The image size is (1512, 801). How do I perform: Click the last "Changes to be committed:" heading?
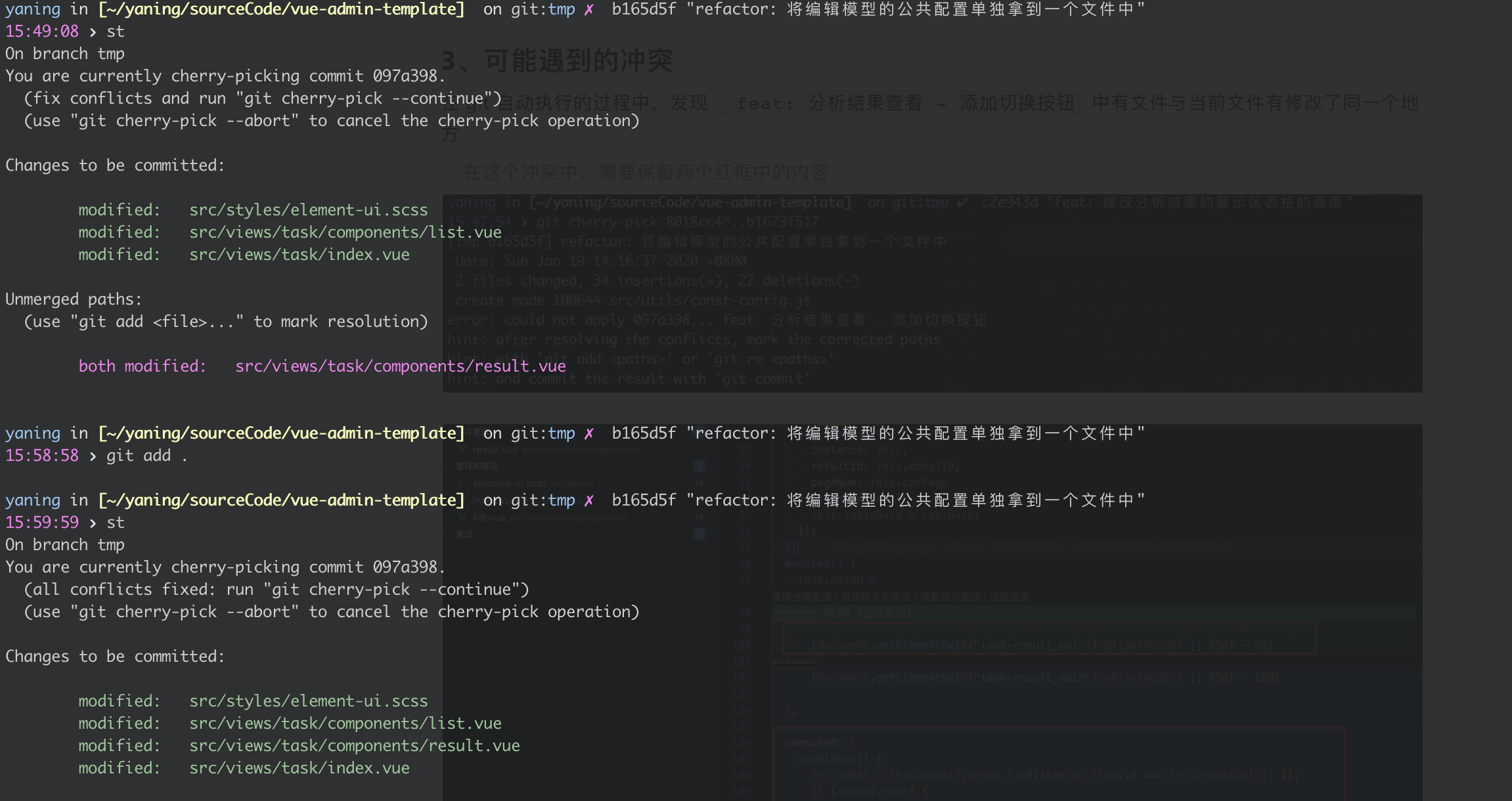115,657
